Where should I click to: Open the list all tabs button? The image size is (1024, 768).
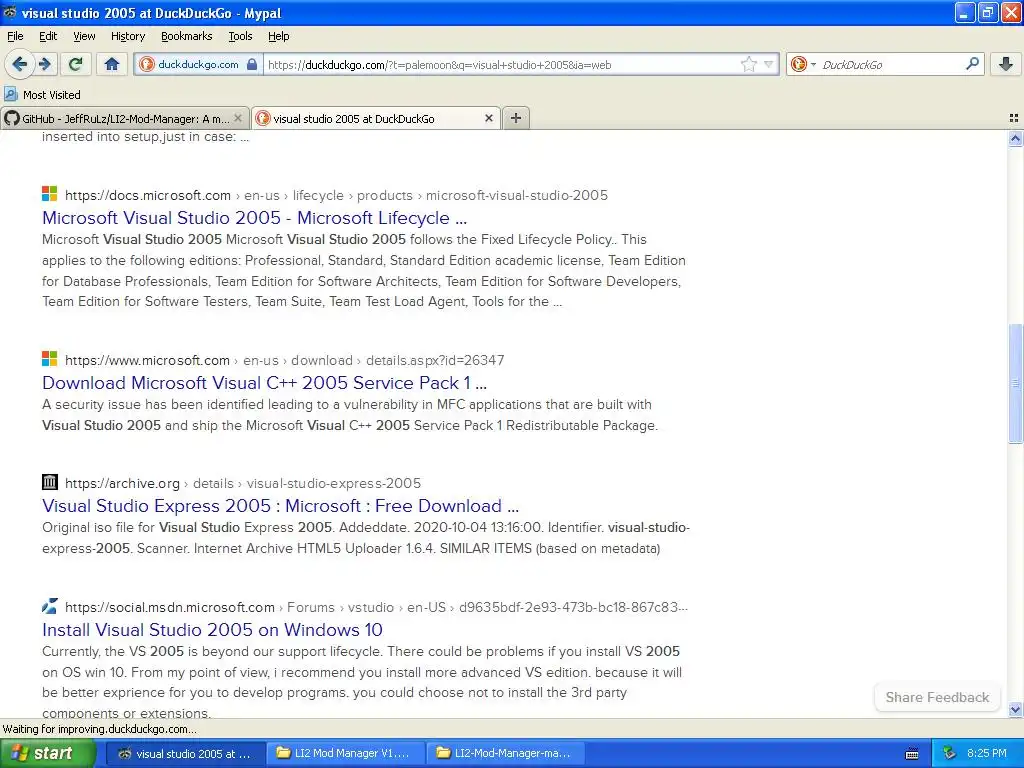click(x=1014, y=118)
